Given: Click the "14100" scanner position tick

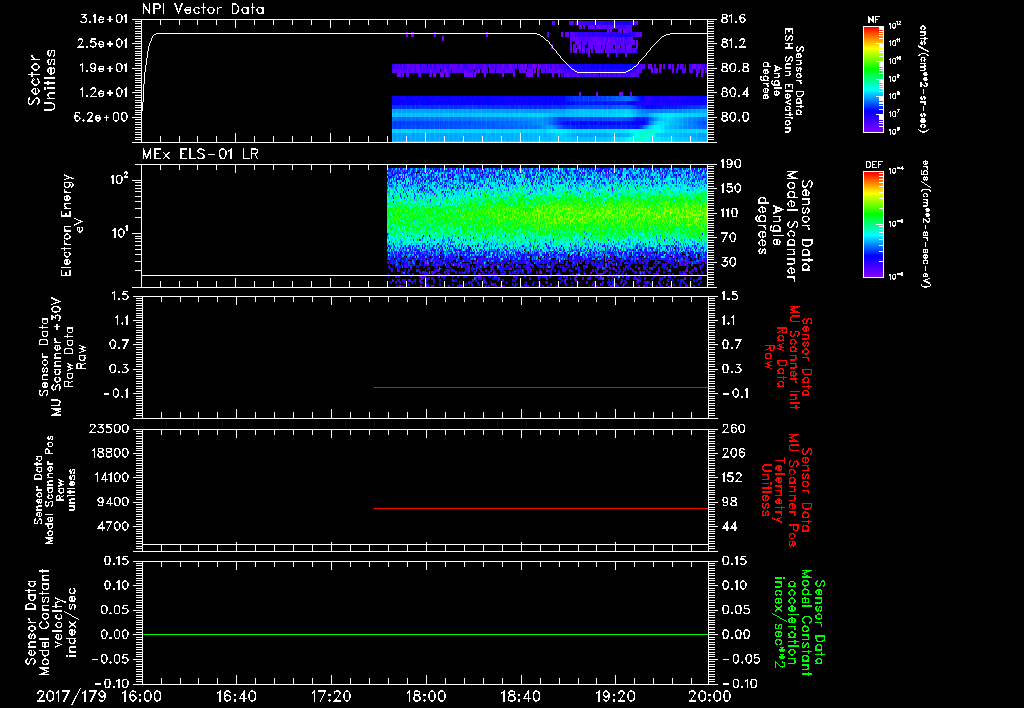Looking at the screenshot, I should (108, 477).
